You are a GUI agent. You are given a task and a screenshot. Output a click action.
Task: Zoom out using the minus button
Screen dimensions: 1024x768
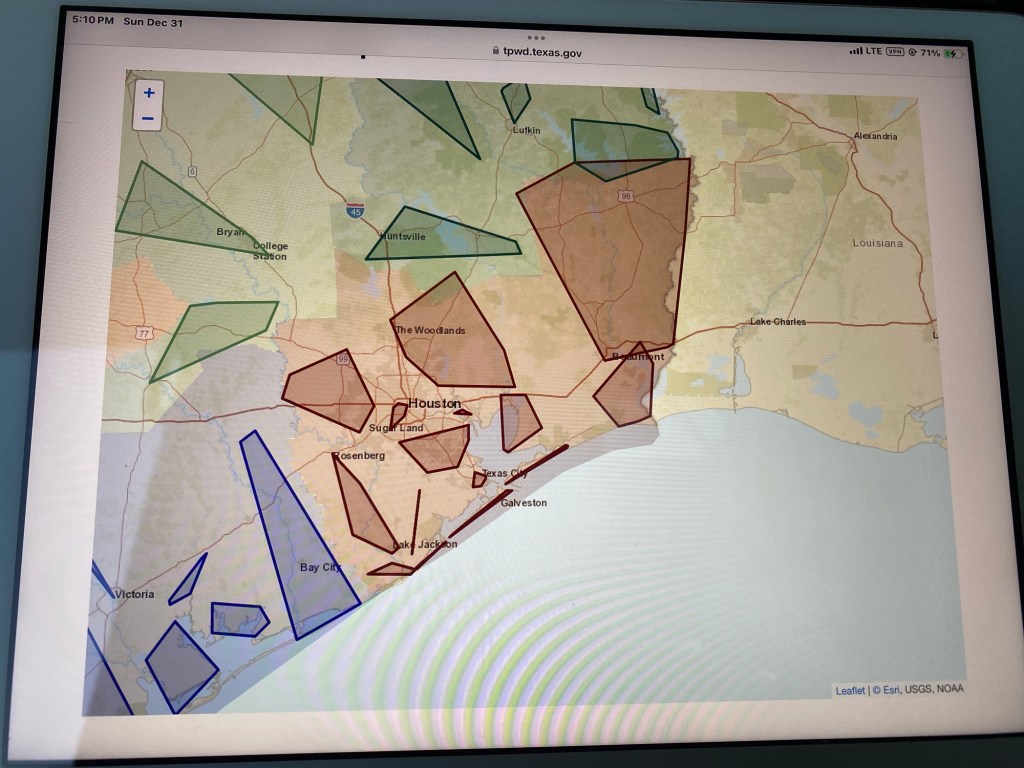[x=148, y=118]
